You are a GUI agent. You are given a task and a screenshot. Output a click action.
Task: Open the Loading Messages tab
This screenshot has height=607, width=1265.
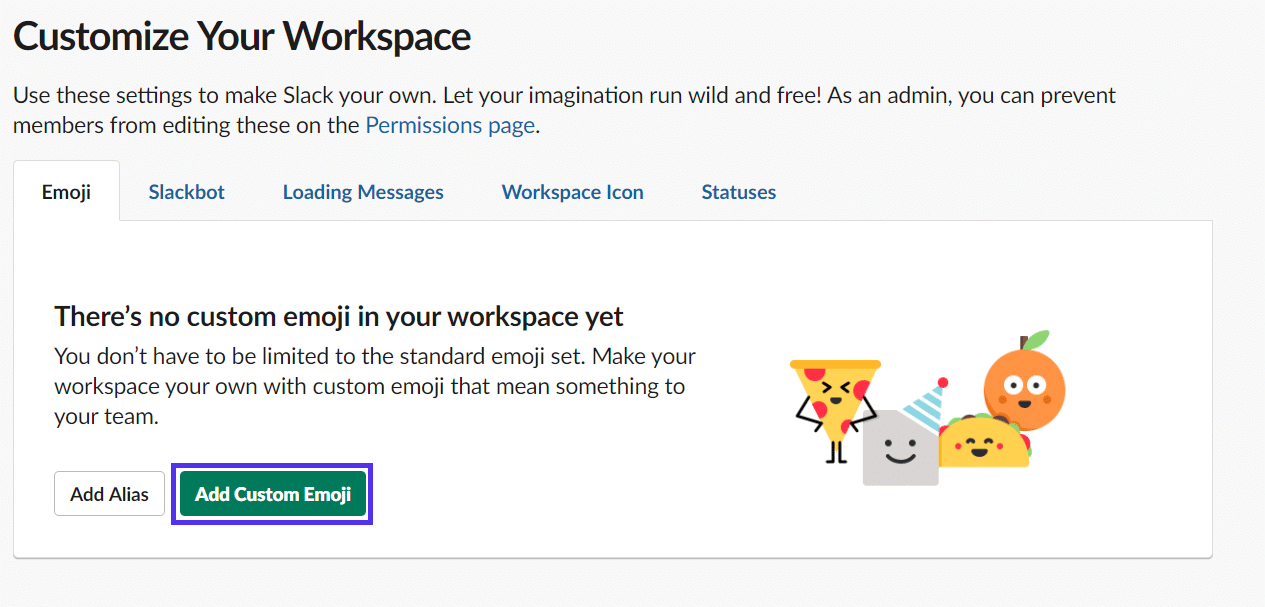click(363, 191)
